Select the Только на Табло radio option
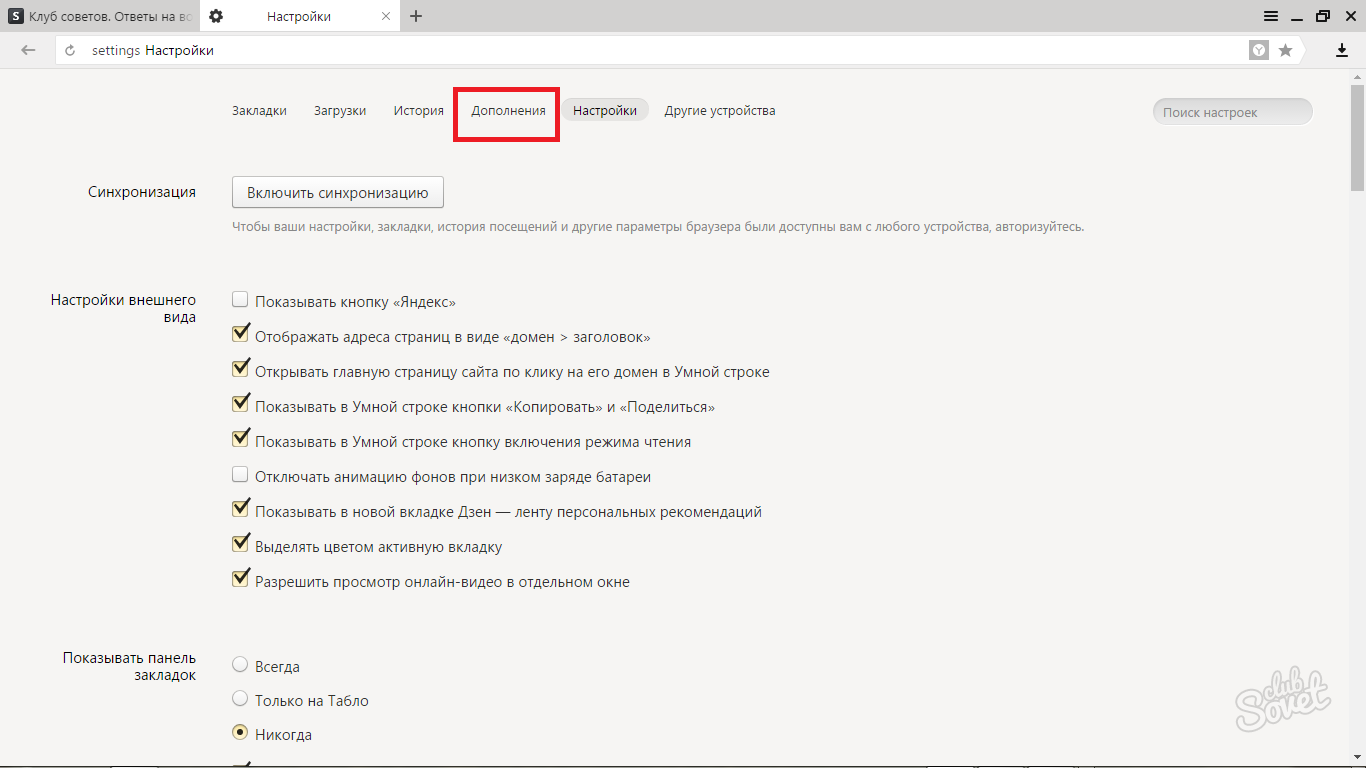The width and height of the screenshot is (1366, 768). pyautogui.click(x=240, y=698)
